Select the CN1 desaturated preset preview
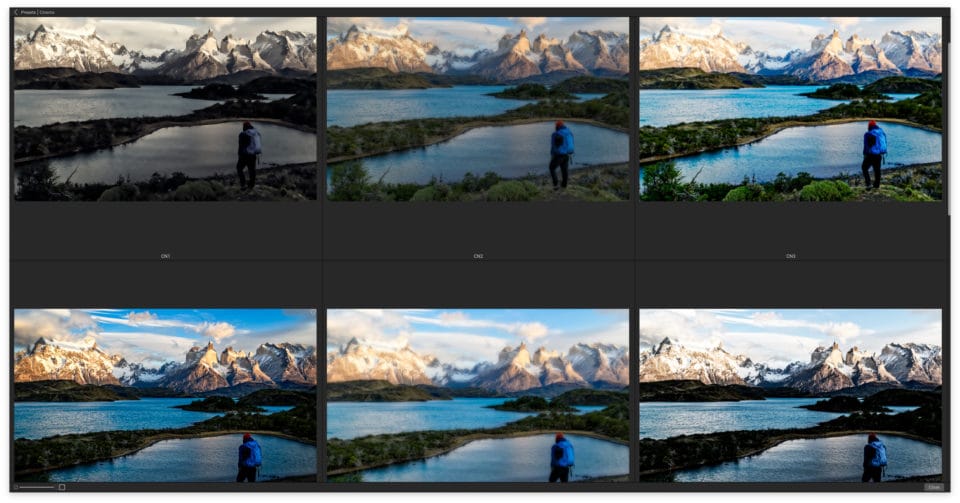This screenshot has height=503, width=960. pos(165,108)
